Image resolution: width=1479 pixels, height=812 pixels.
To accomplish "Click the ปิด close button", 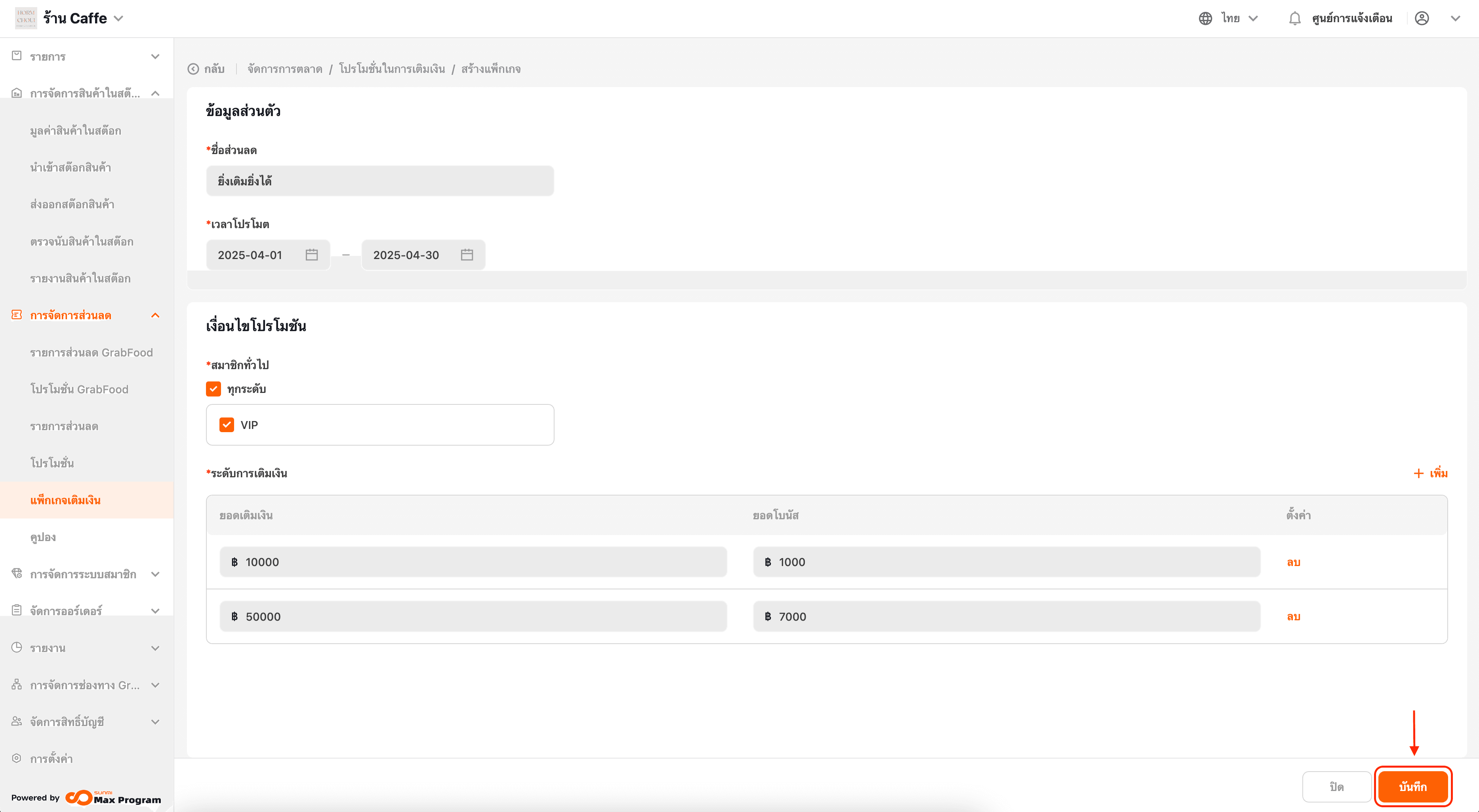I will pos(1337,787).
